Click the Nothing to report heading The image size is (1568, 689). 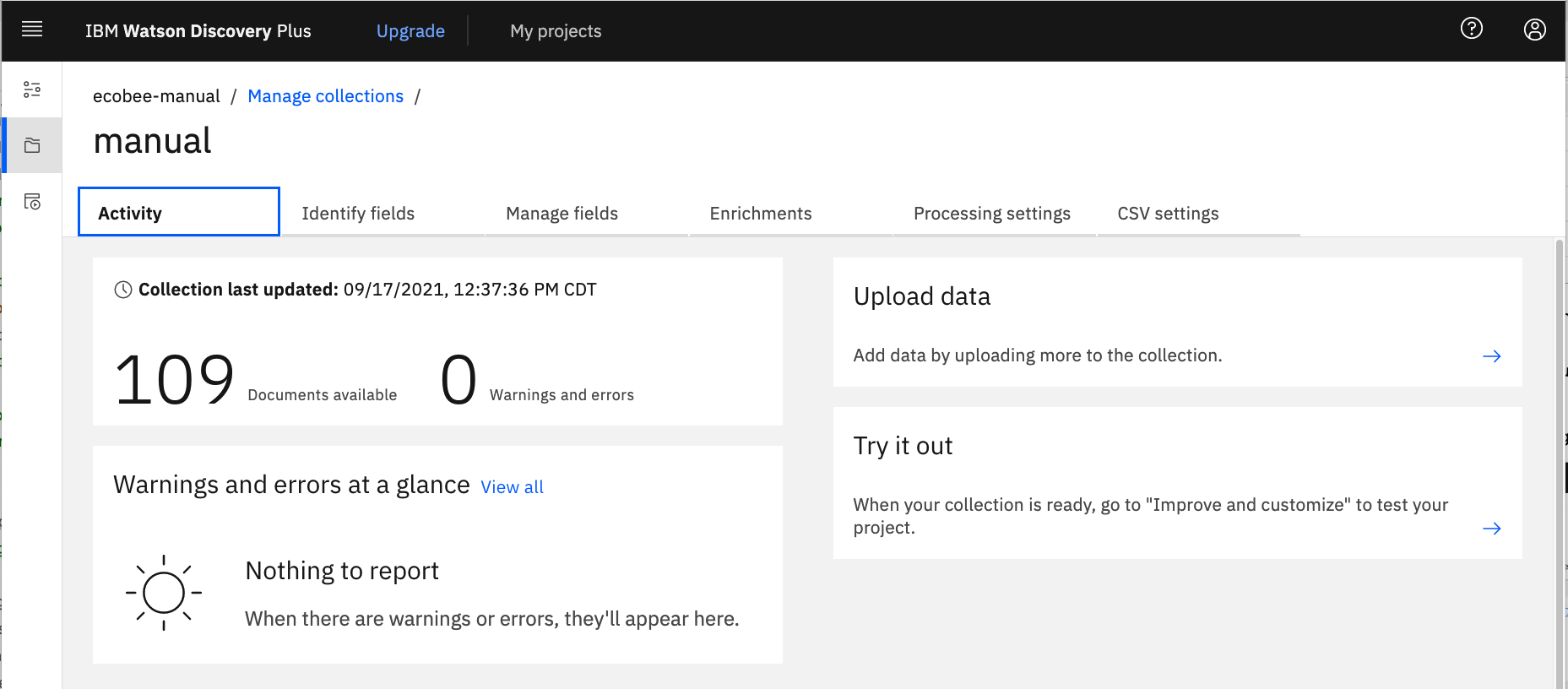(x=342, y=571)
